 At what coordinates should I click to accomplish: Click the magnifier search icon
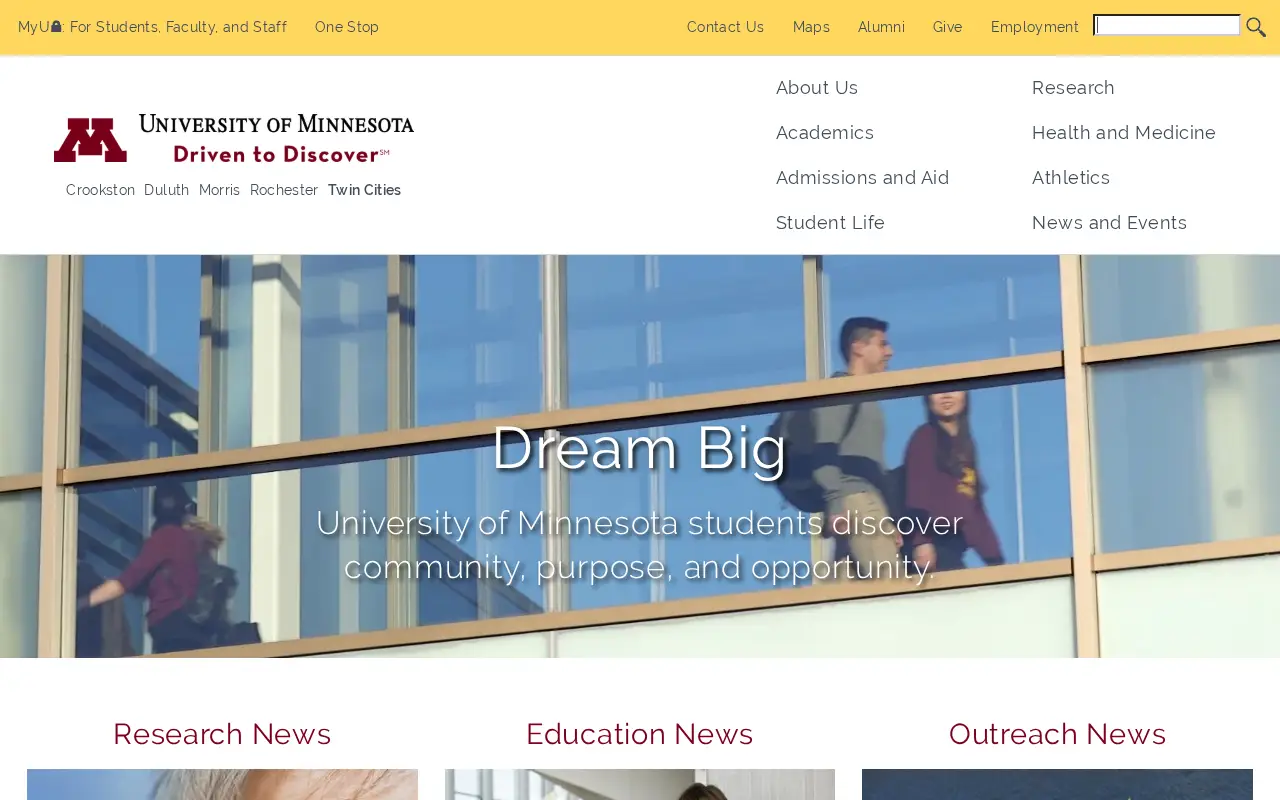point(1256,27)
